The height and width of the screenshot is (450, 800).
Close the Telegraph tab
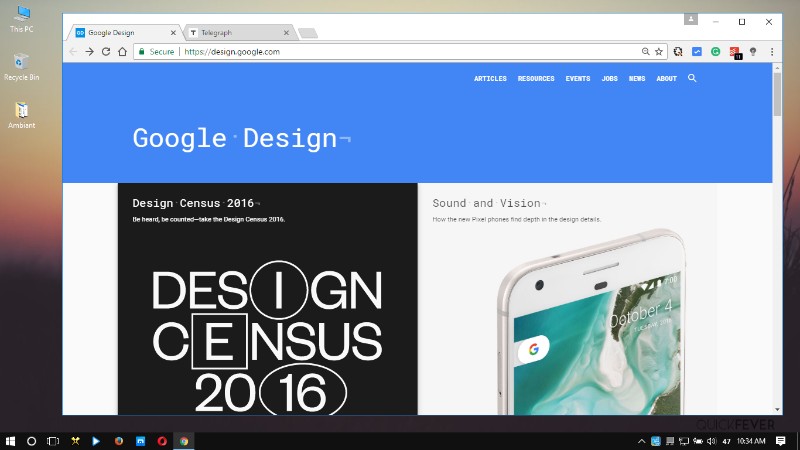pyautogui.click(x=286, y=33)
